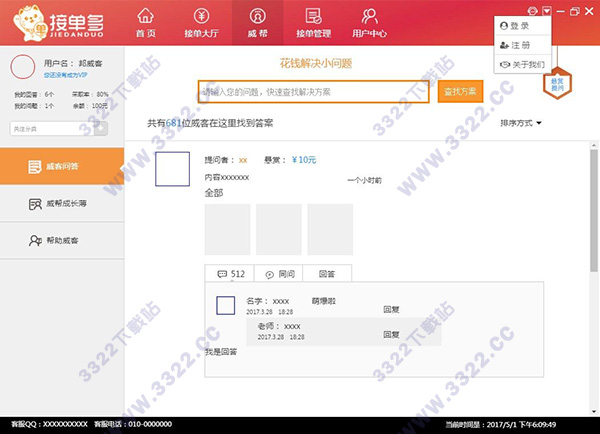Click the 我的回答 6个 stat

34,94
